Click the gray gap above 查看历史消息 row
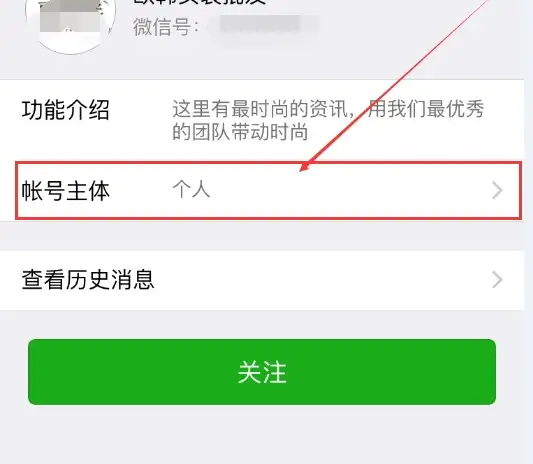Image resolution: width=533 pixels, height=464 pixels. coord(262,236)
